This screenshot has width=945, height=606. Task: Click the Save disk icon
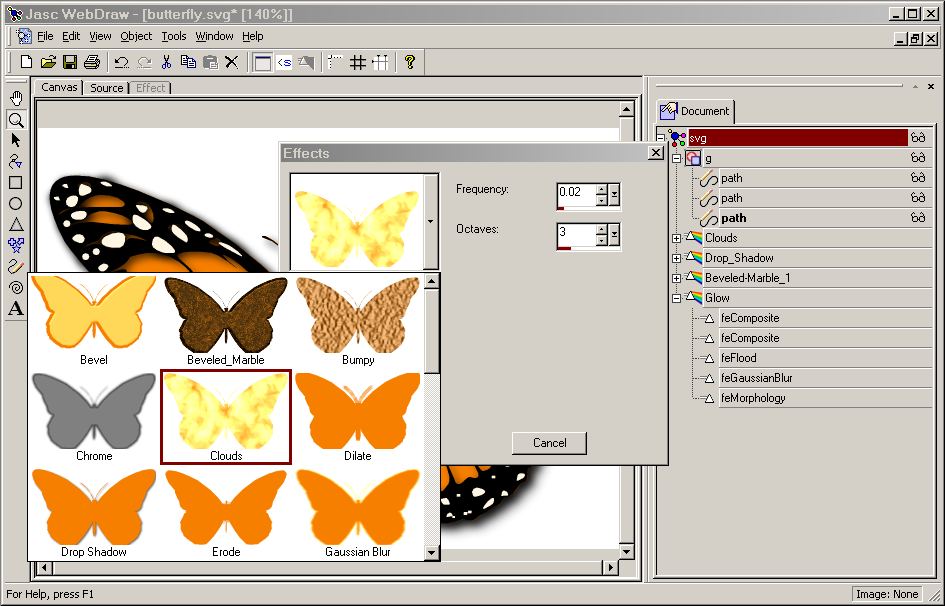[x=70, y=62]
